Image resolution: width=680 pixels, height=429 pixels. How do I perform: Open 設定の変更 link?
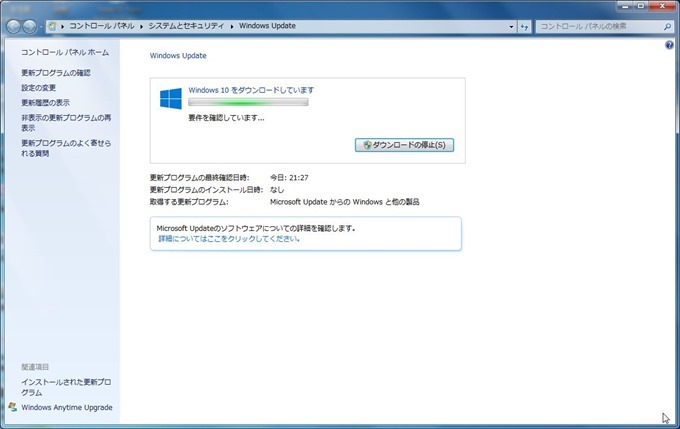pyautogui.click(x=39, y=88)
